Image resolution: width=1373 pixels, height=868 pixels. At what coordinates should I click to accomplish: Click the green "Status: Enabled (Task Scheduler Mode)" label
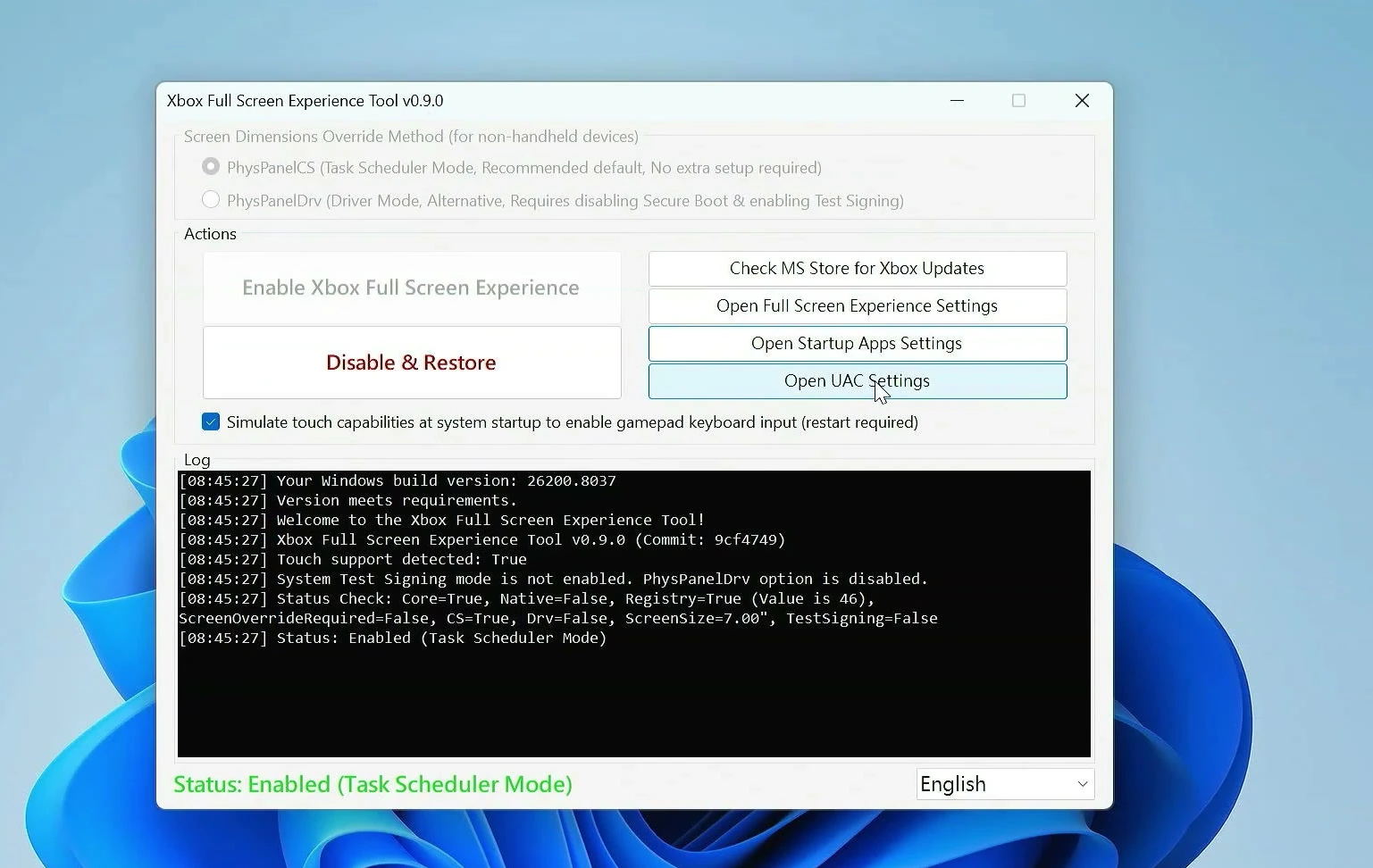[373, 784]
